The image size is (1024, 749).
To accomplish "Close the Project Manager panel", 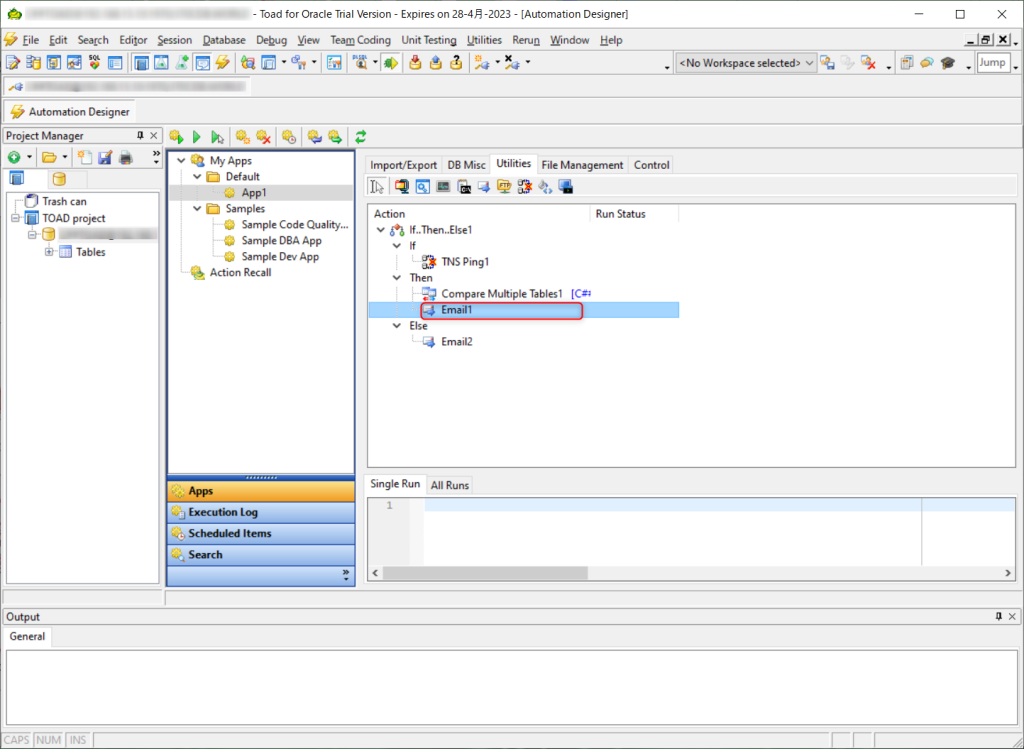I will pyautogui.click(x=154, y=136).
